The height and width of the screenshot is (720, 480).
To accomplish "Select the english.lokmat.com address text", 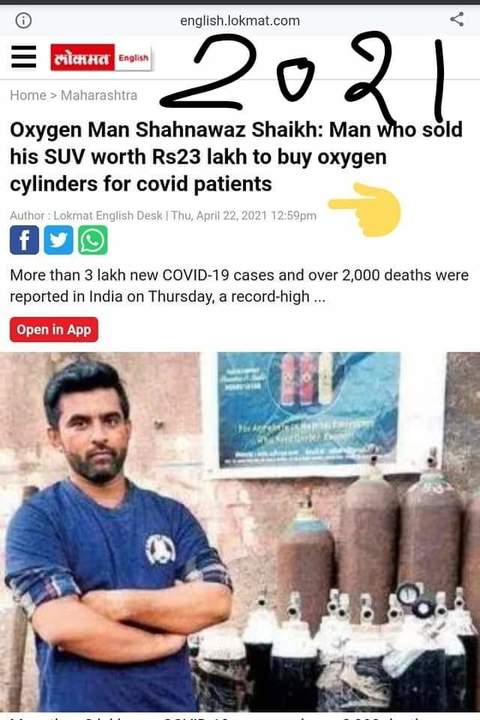I will (240, 21).
